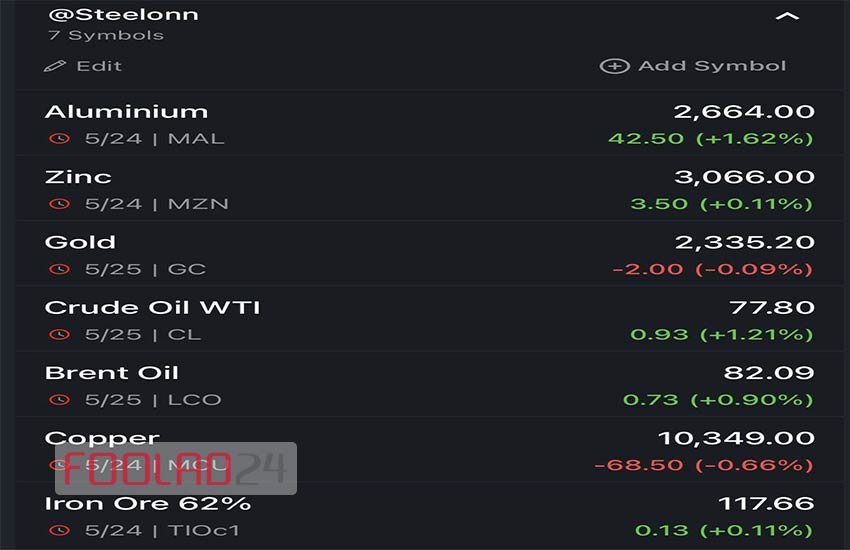The image size is (850, 550).
Task: Open the Aluminium symbol row
Action: coord(429,124)
